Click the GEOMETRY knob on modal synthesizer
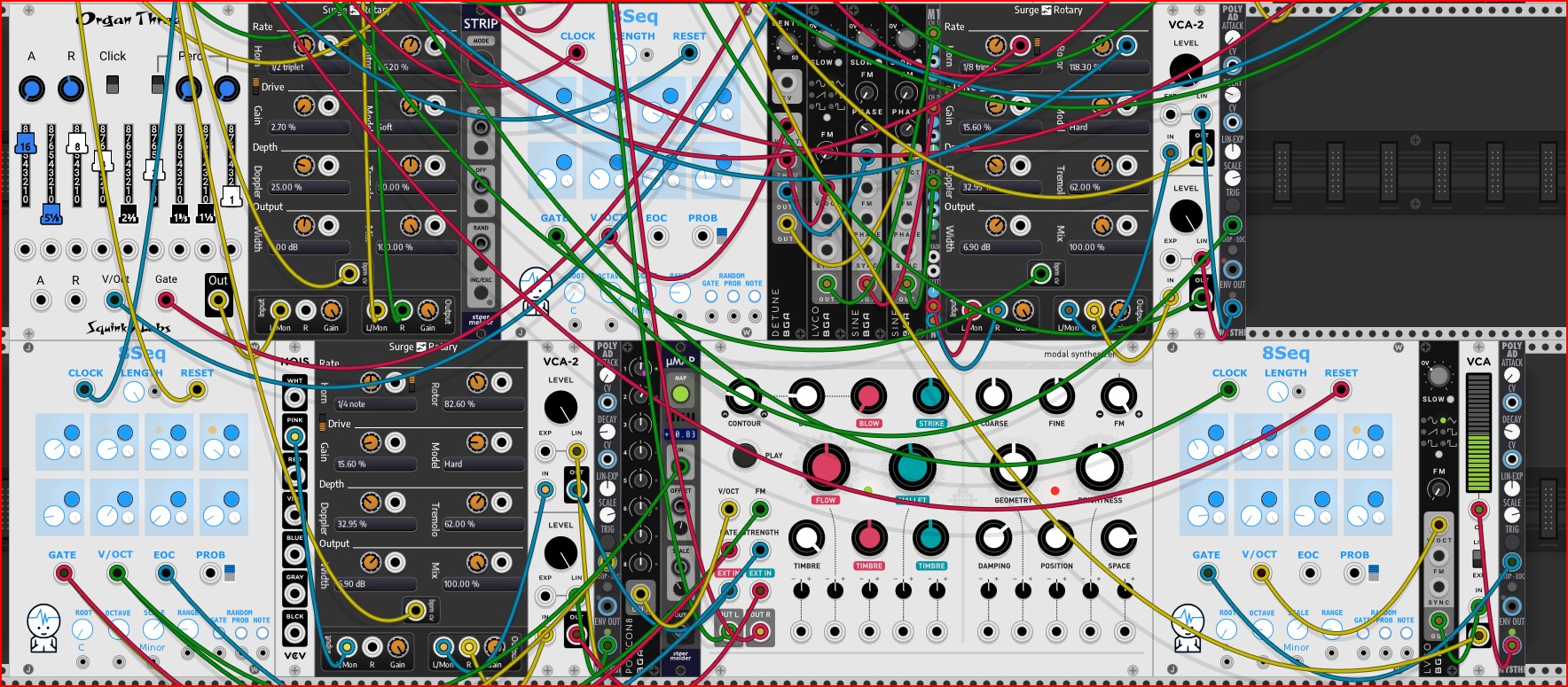1568x687 pixels. point(1013,466)
